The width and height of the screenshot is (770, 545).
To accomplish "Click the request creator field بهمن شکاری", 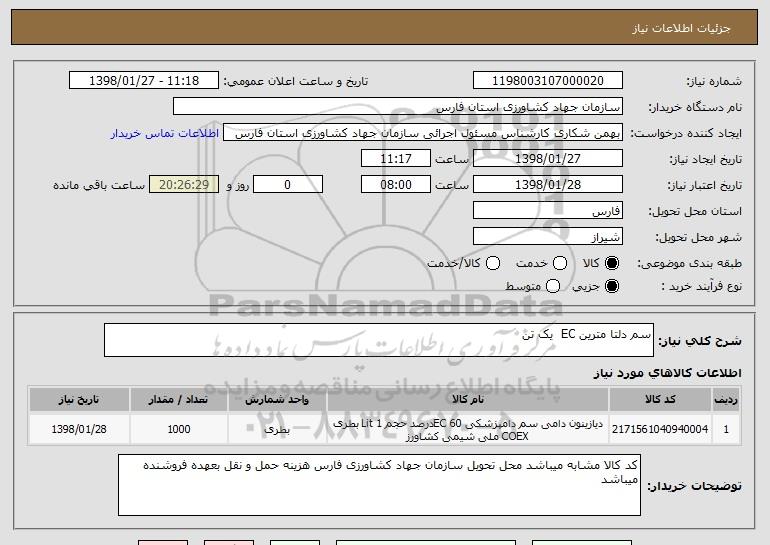I will (x=423, y=133).
